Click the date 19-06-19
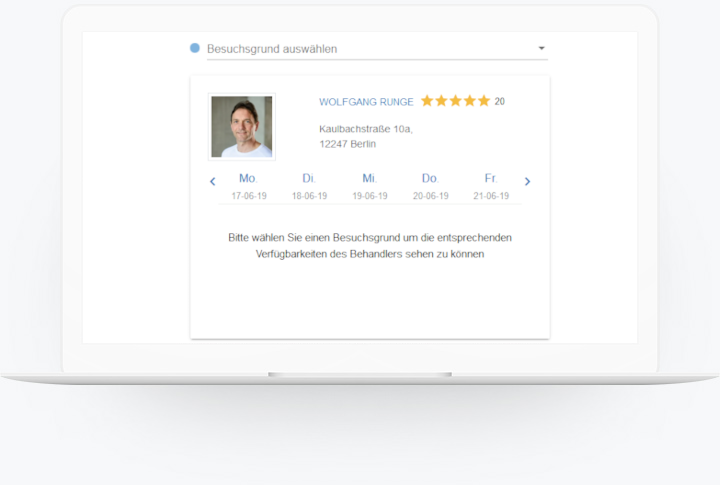Viewport: 720px width, 485px height. point(370,196)
